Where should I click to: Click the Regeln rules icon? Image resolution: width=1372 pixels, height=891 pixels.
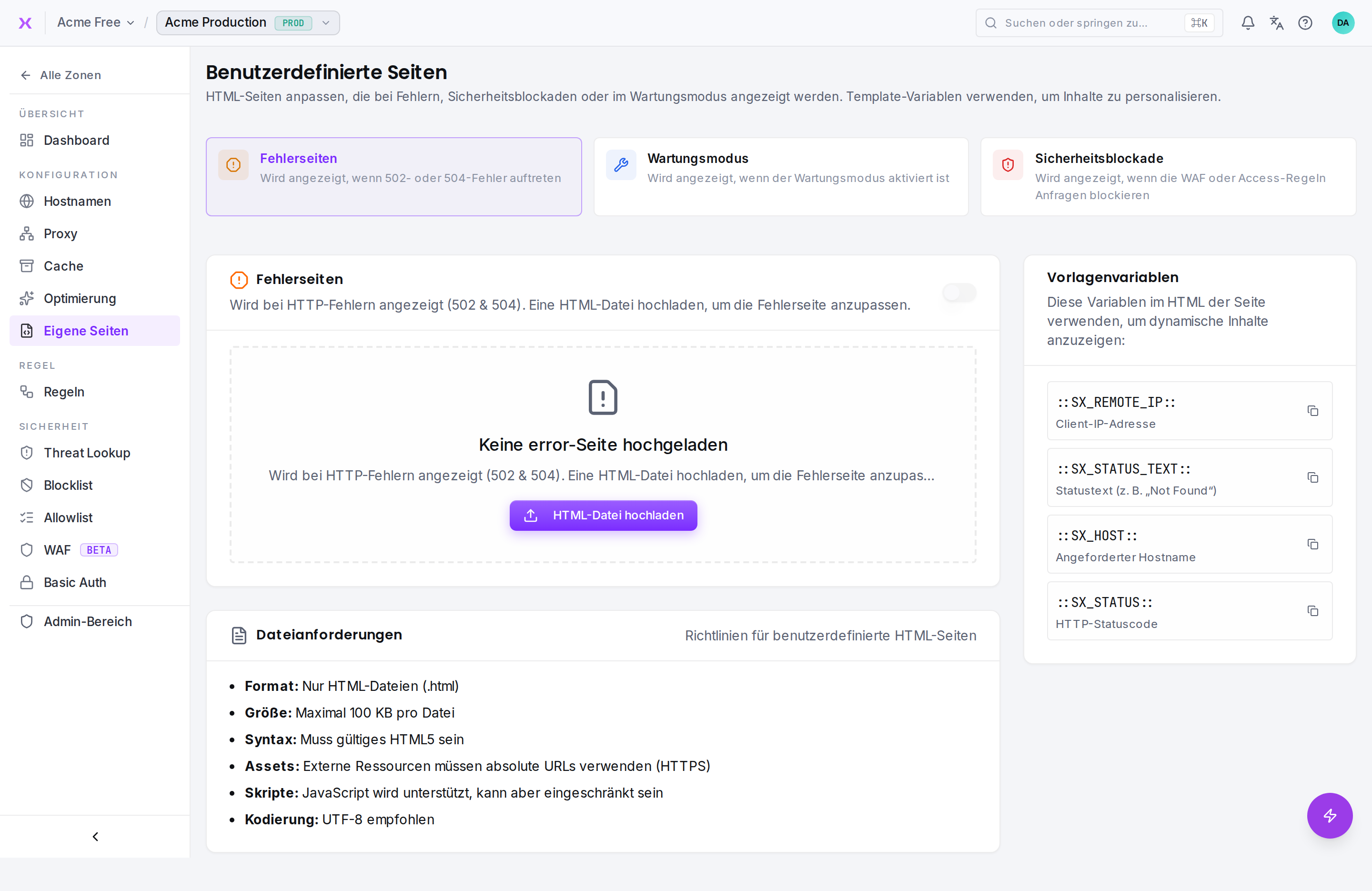coord(27,392)
